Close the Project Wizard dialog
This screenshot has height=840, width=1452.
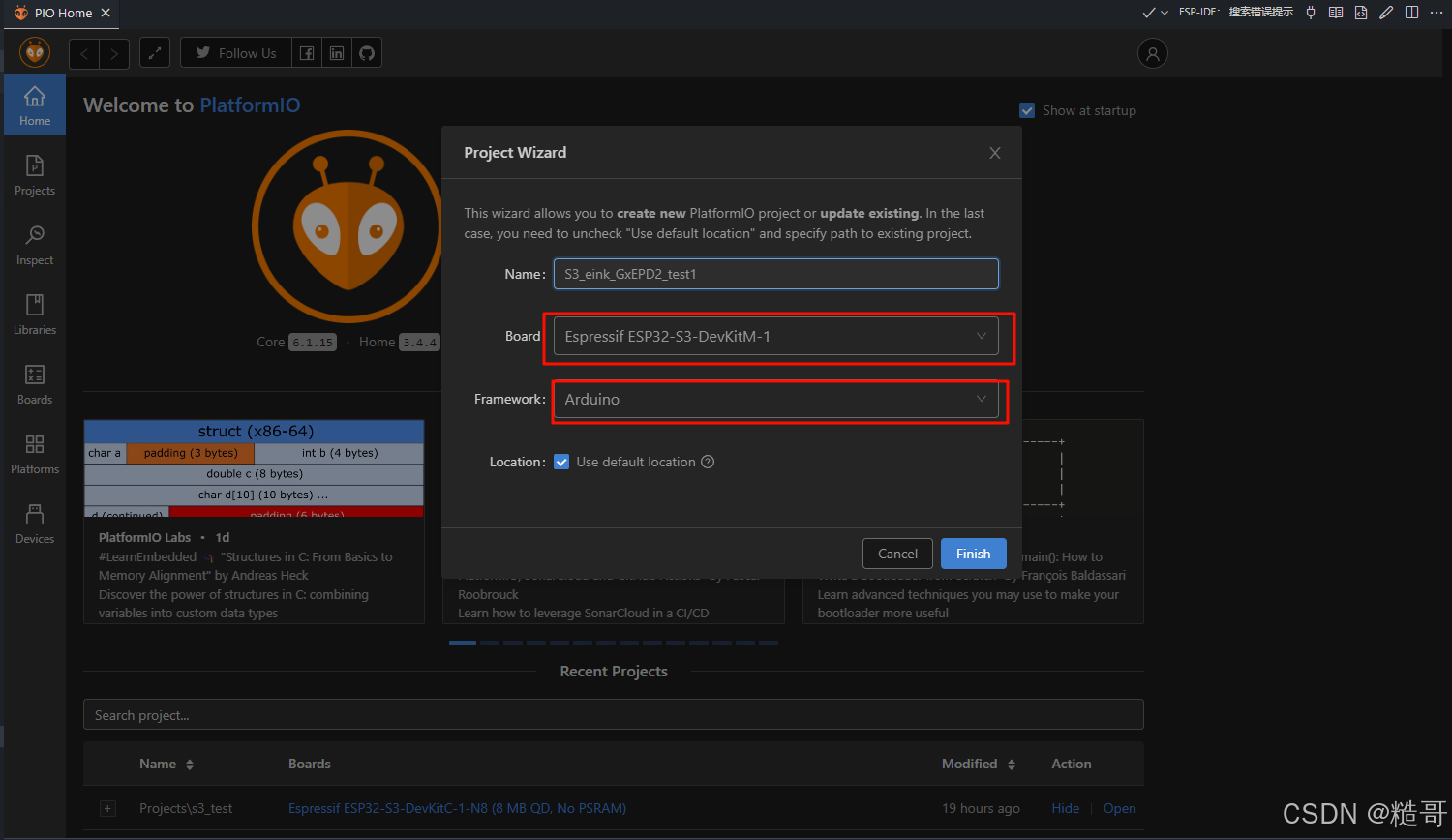tap(994, 153)
